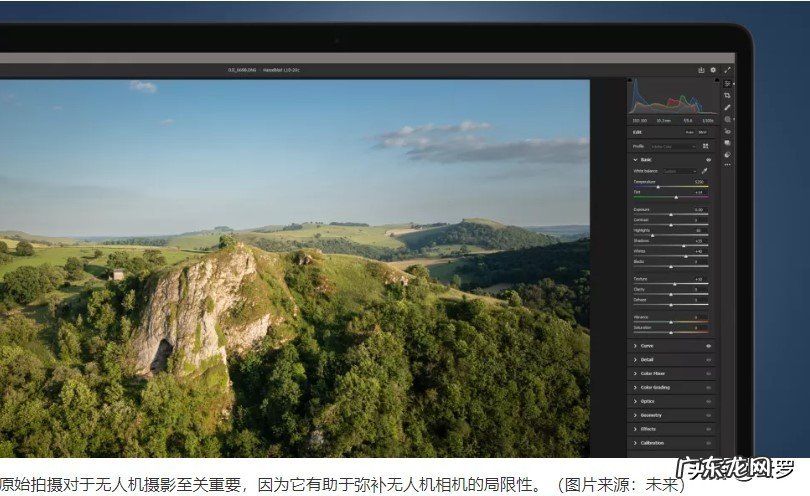Screen dimensions: 810x496
Task: Toggle Effects panel visibility eye
Action: tap(708, 429)
